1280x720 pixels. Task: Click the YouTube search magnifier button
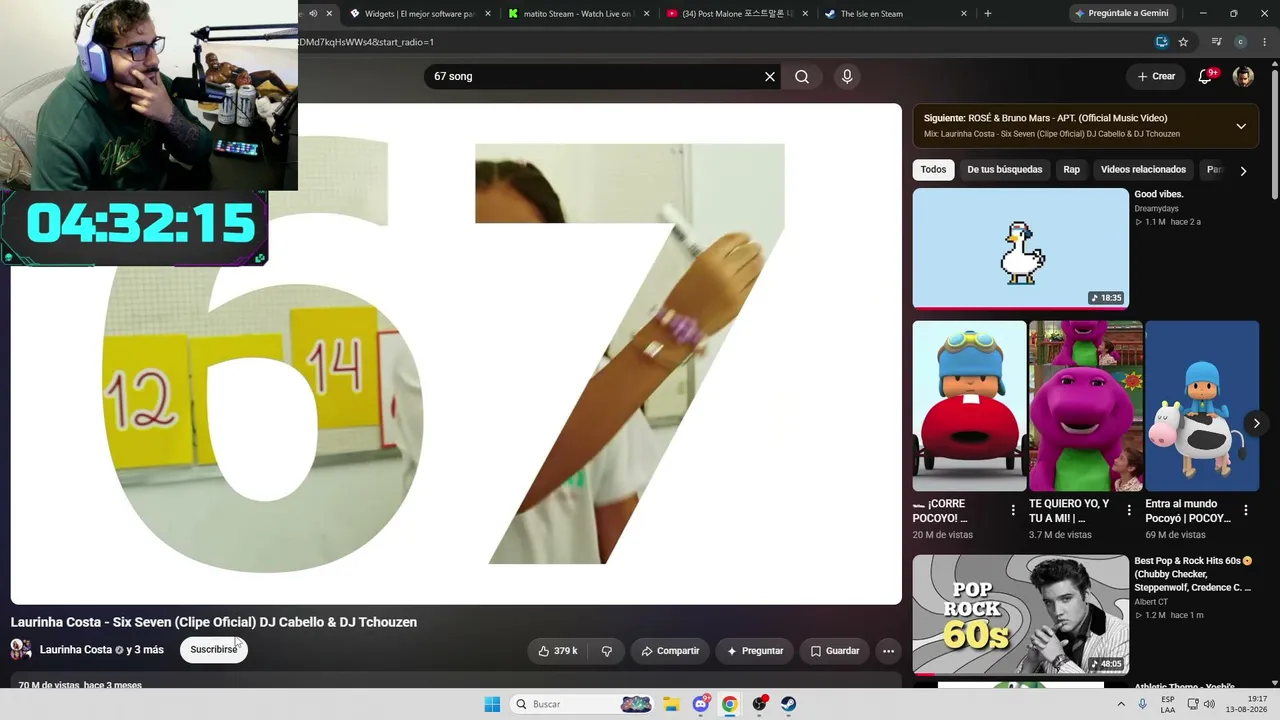[802, 77]
